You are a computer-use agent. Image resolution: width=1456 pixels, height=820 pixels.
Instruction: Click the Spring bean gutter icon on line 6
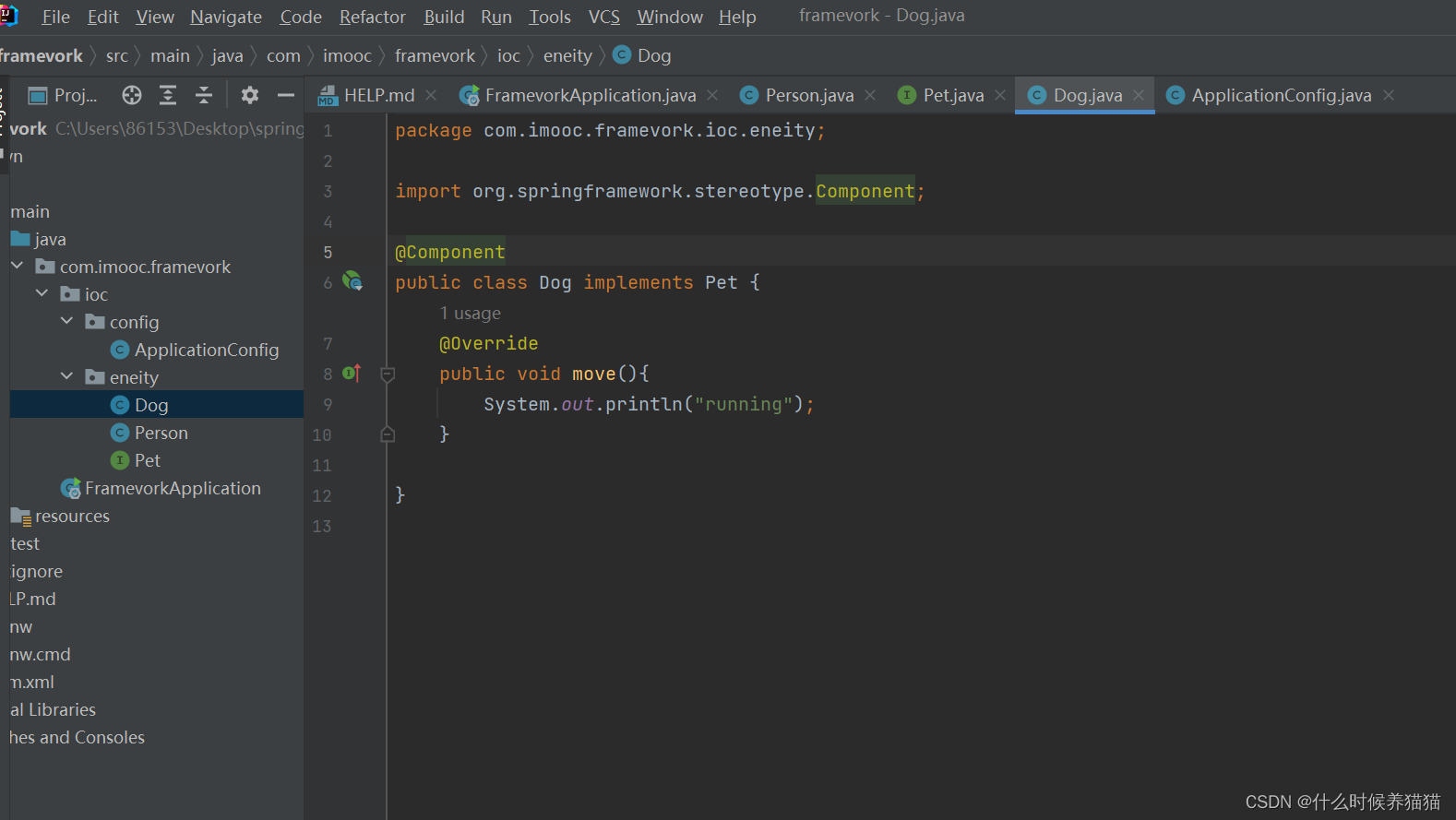[352, 281]
